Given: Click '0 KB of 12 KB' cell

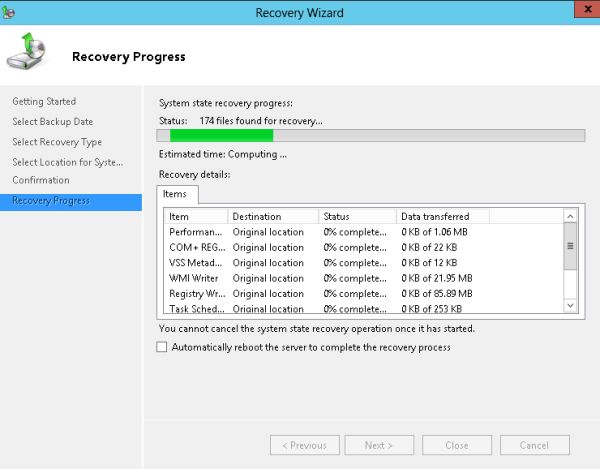Looking at the screenshot, I should point(429,263).
